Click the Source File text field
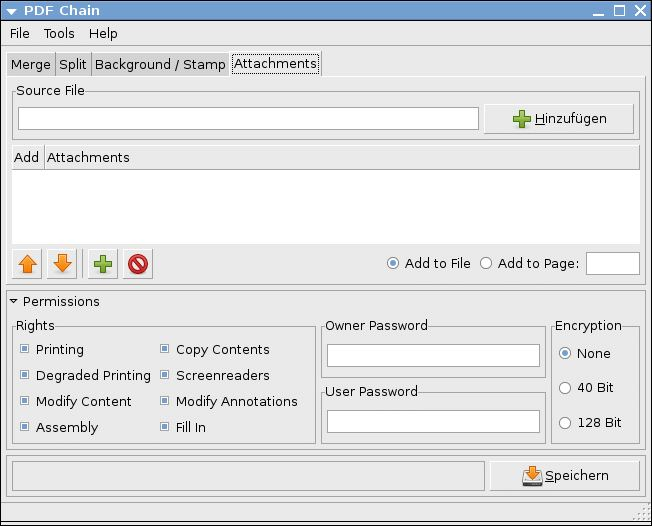 pyautogui.click(x=248, y=119)
